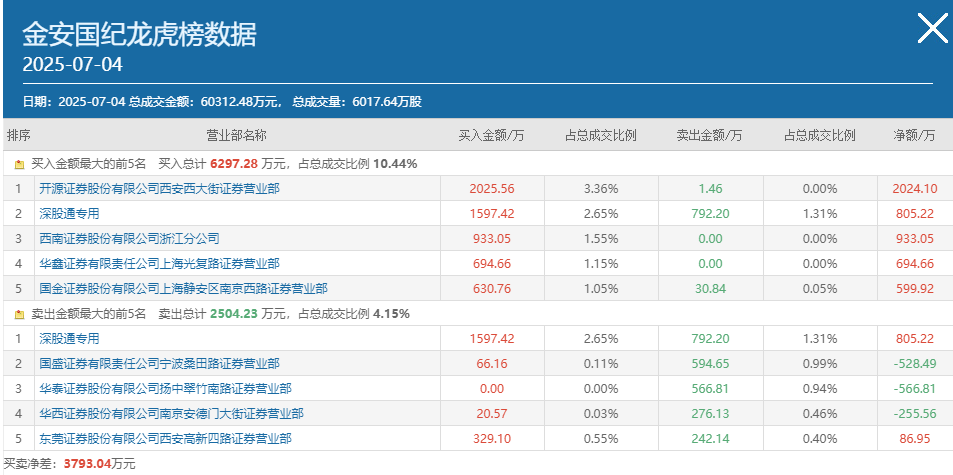The width and height of the screenshot is (953, 475).
Task: Click the 1.55% ratio cell
Action: (x=600, y=239)
